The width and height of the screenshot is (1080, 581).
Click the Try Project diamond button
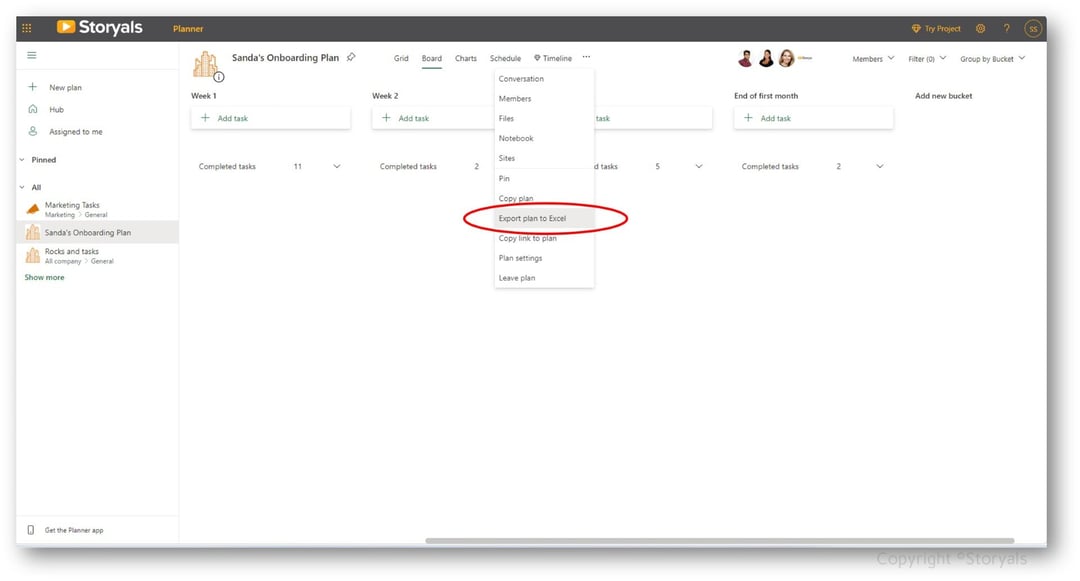point(936,29)
